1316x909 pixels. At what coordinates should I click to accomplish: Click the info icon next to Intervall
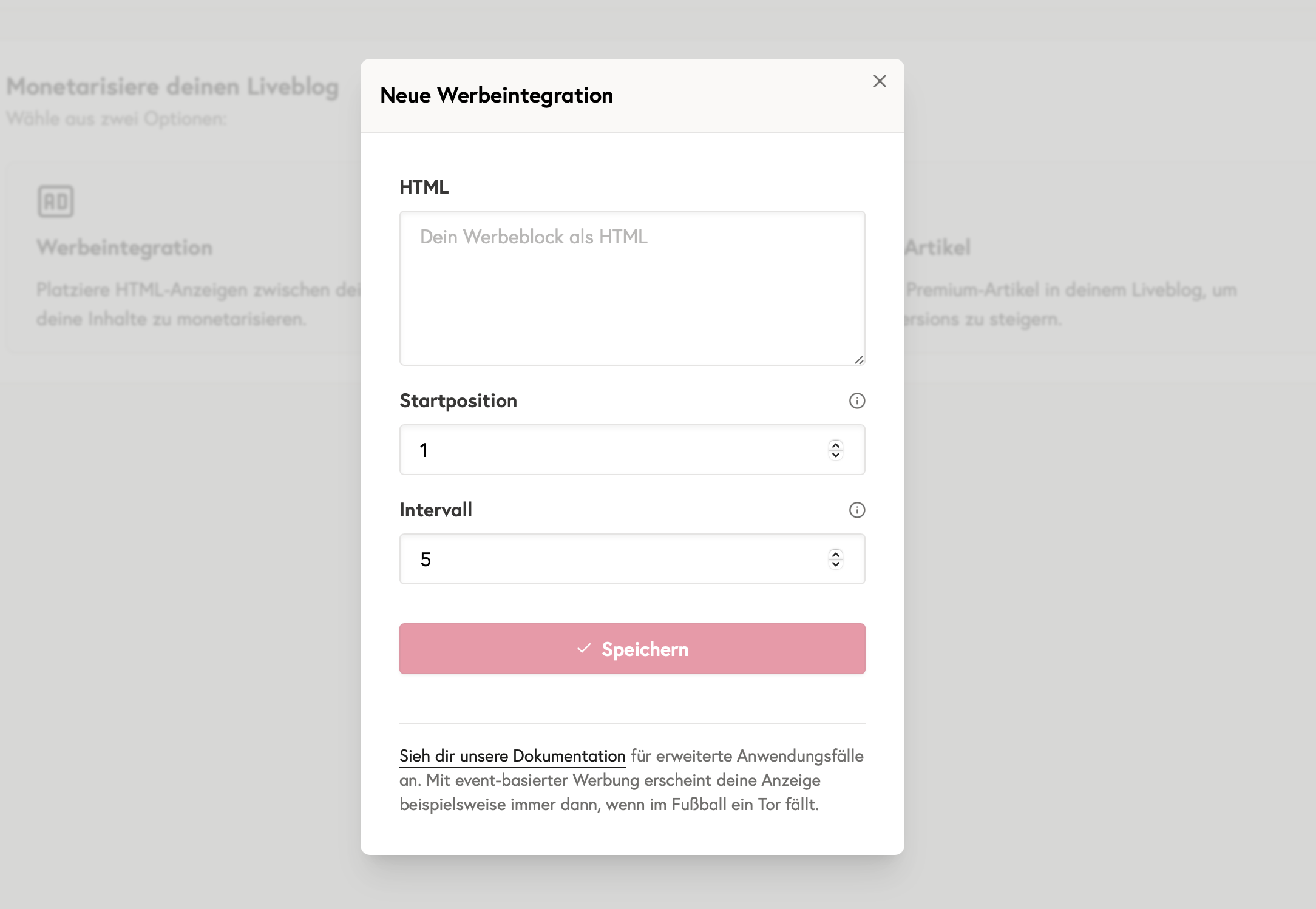tap(856, 510)
